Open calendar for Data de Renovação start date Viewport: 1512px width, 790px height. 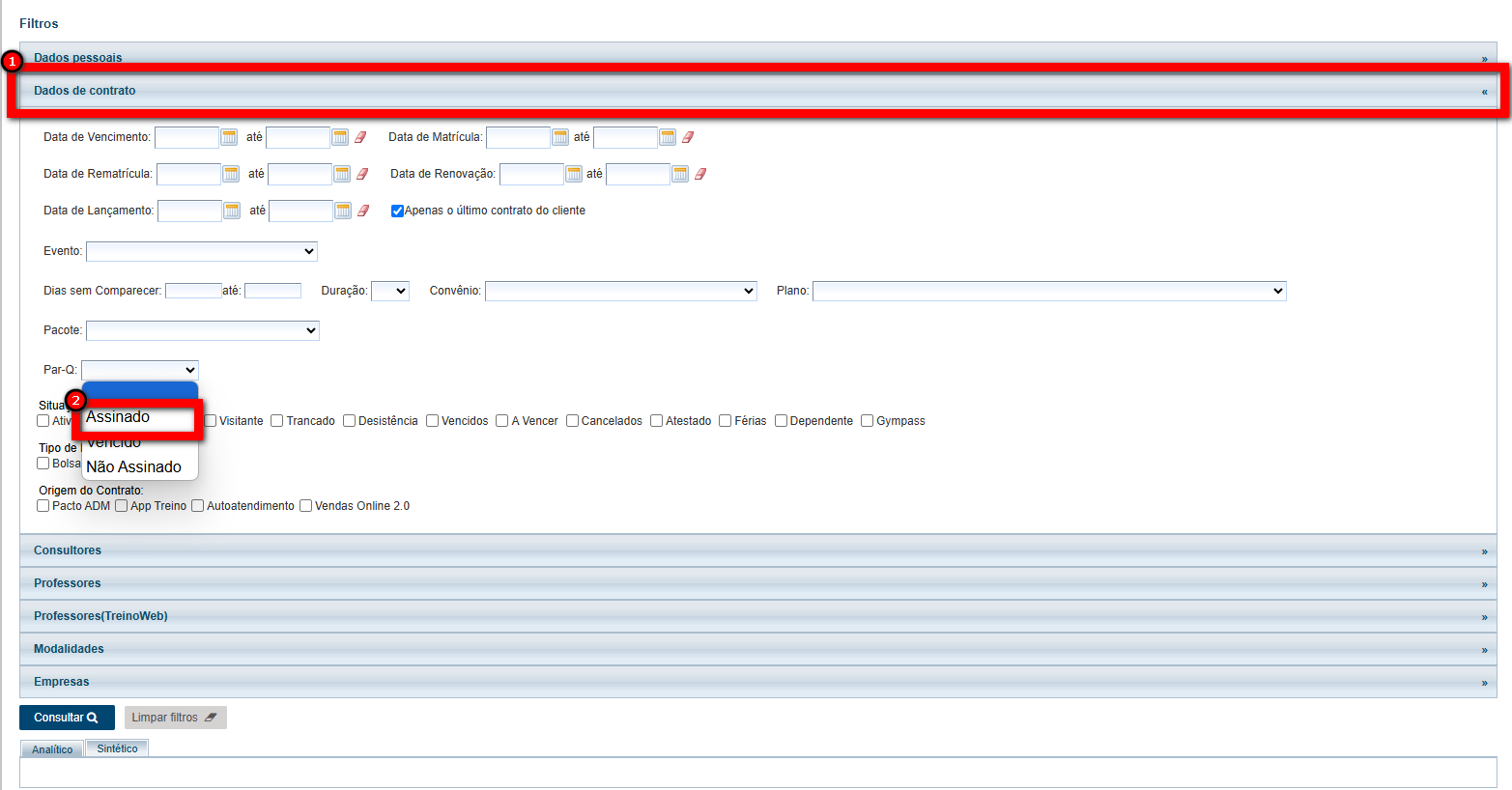click(x=574, y=174)
